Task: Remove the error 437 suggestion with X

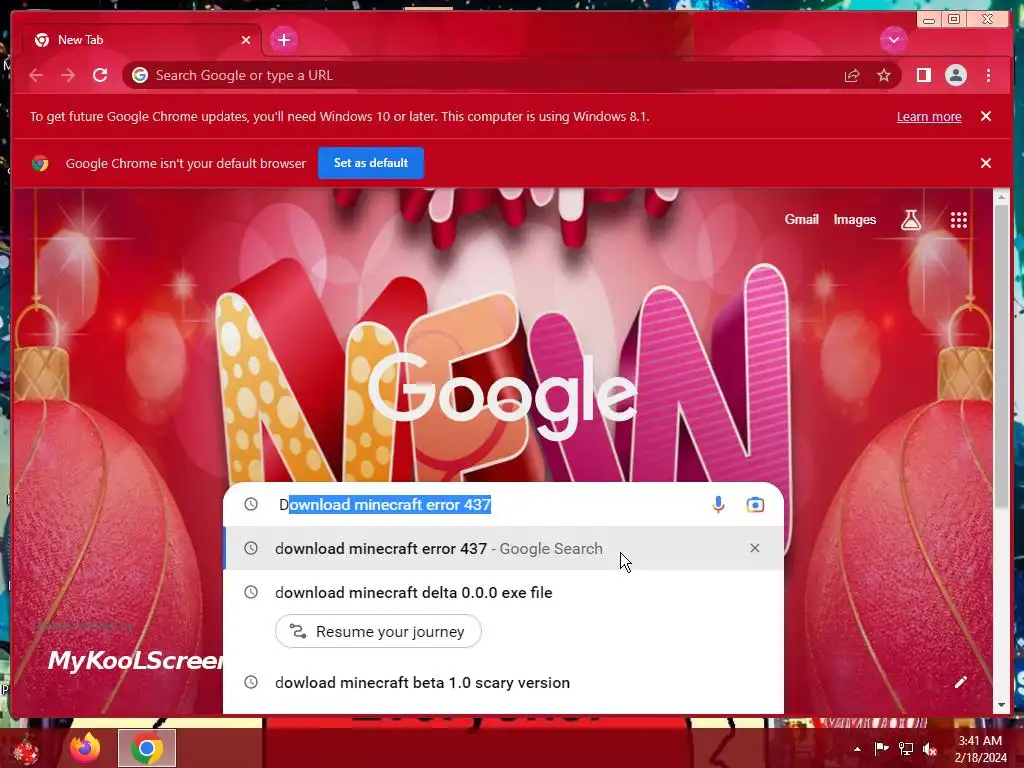Action: point(754,548)
